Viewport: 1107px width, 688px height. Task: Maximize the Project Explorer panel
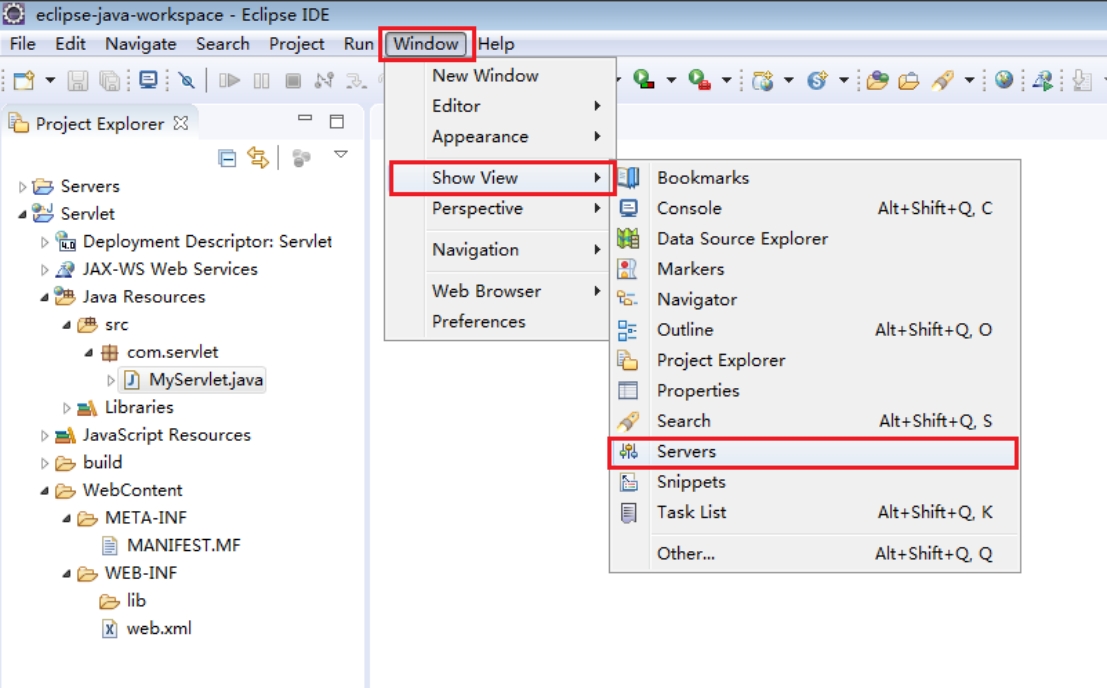pos(337,121)
